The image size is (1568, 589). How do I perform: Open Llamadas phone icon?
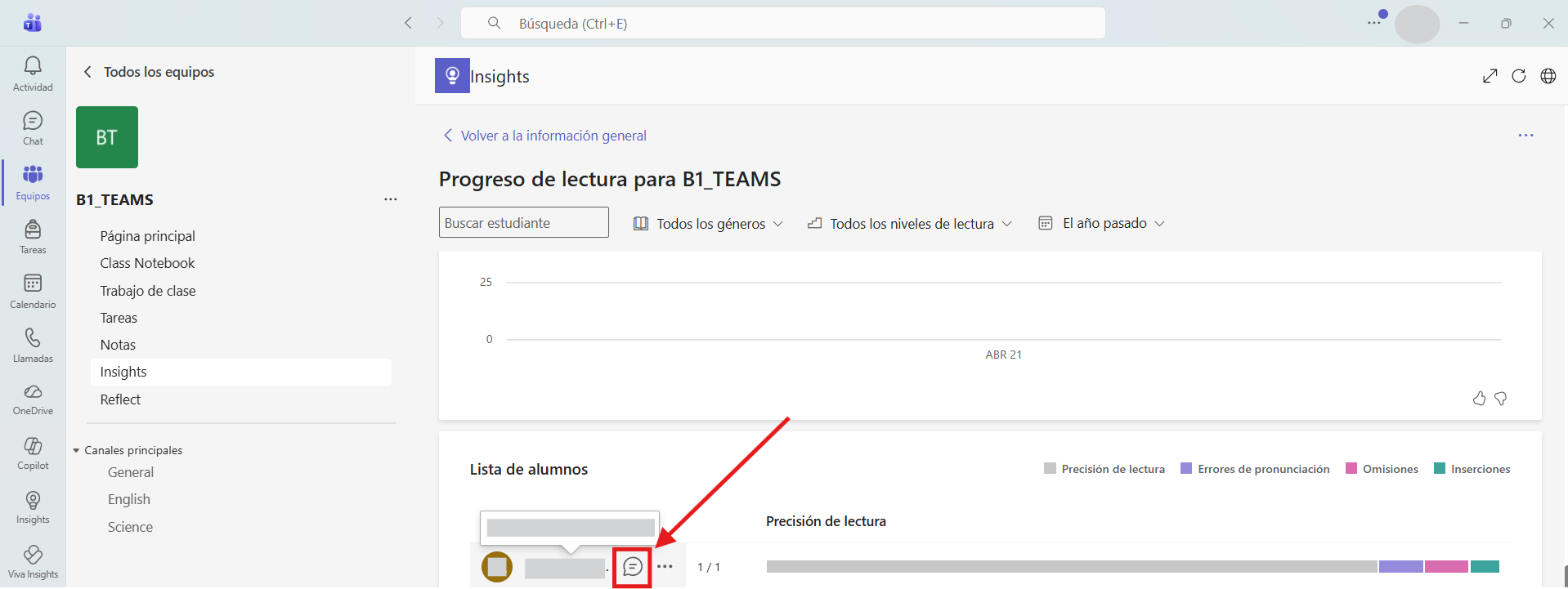coord(33,346)
